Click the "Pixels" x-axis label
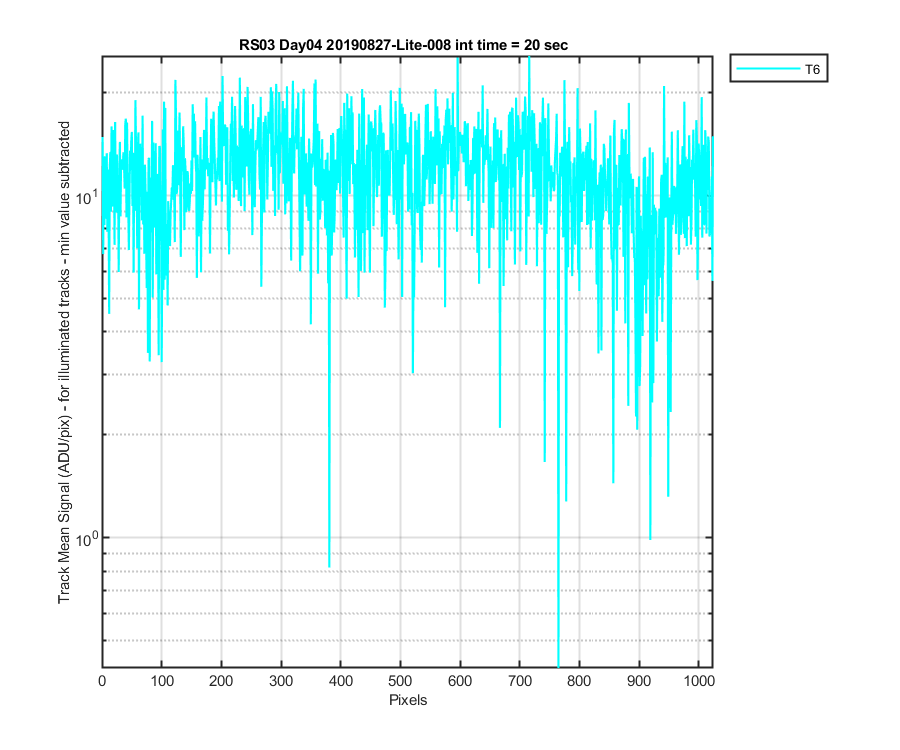This screenshot has width=900, height=750. tap(408, 700)
